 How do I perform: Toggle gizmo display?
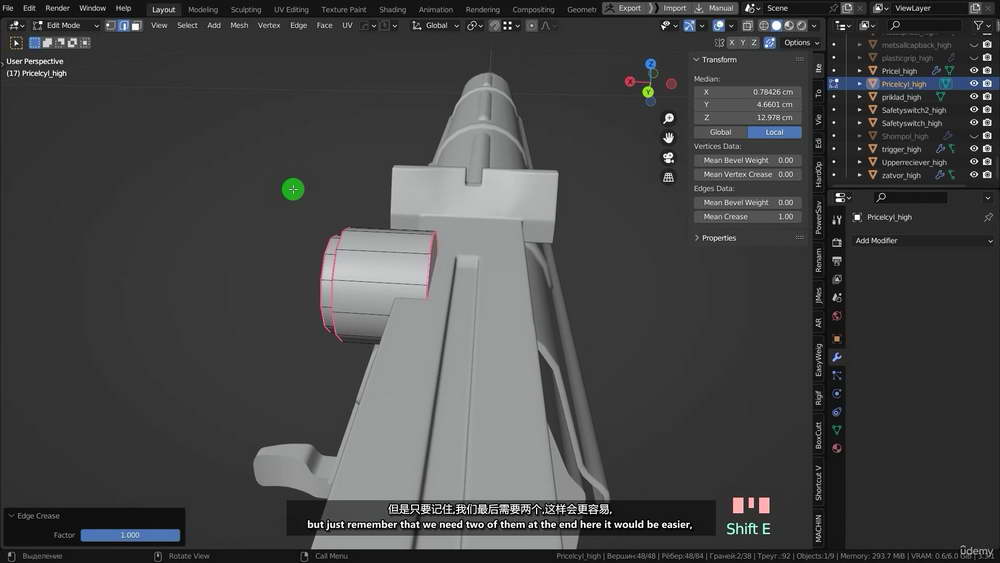689,26
